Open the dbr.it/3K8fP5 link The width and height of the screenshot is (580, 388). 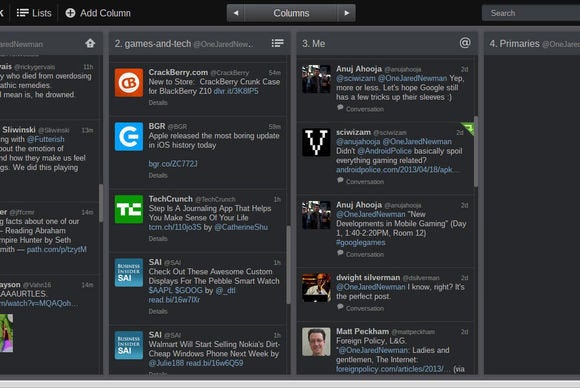click(236, 91)
